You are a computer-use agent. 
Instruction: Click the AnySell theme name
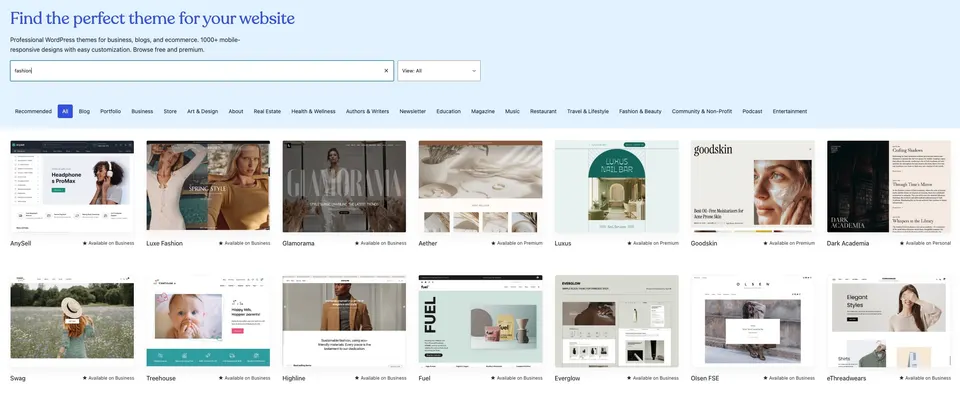coord(20,243)
